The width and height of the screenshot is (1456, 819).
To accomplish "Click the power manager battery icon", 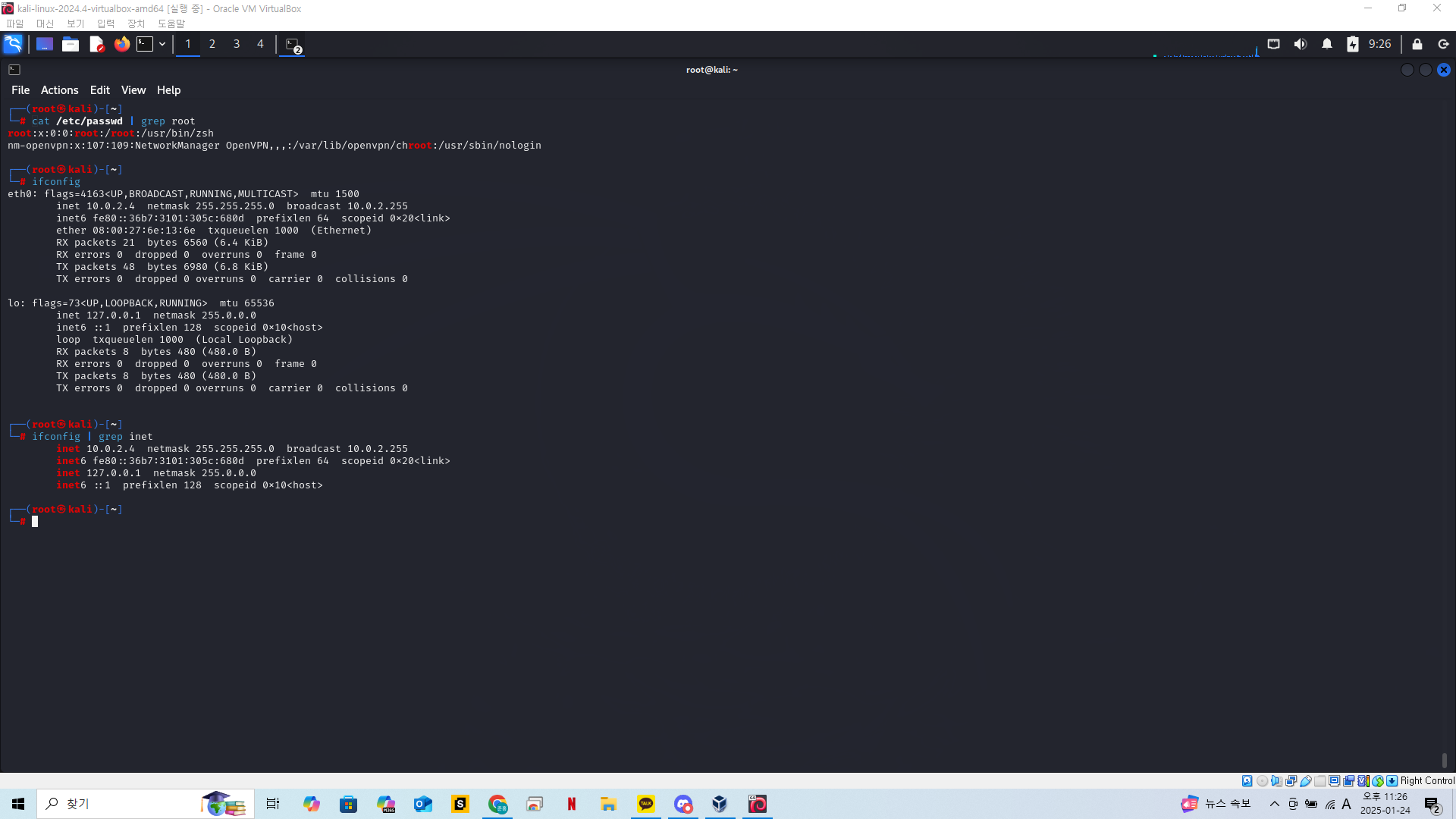I will coord(1352,44).
